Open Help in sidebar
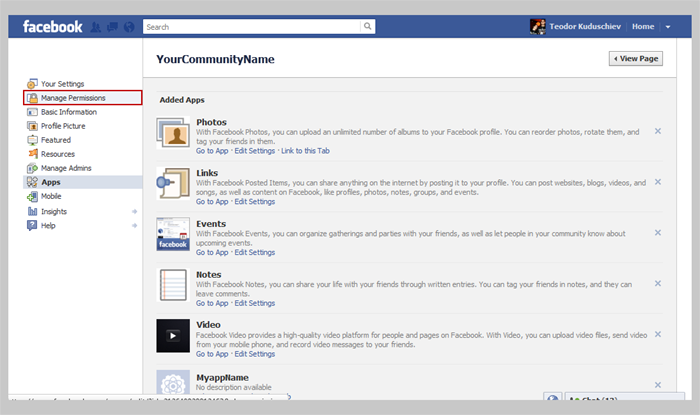Image resolution: width=700 pixels, height=415 pixels. pos(48,225)
